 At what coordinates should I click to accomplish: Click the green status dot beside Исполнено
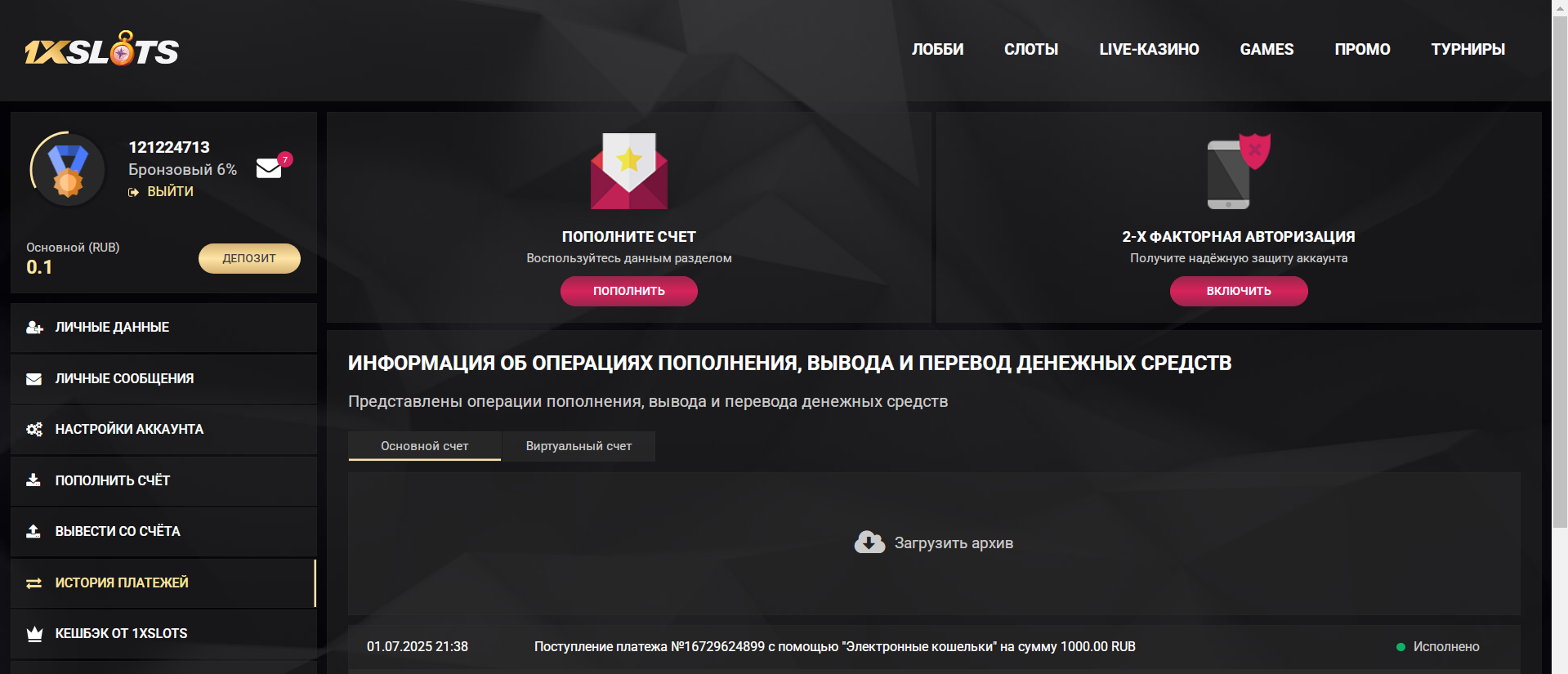coord(1400,647)
